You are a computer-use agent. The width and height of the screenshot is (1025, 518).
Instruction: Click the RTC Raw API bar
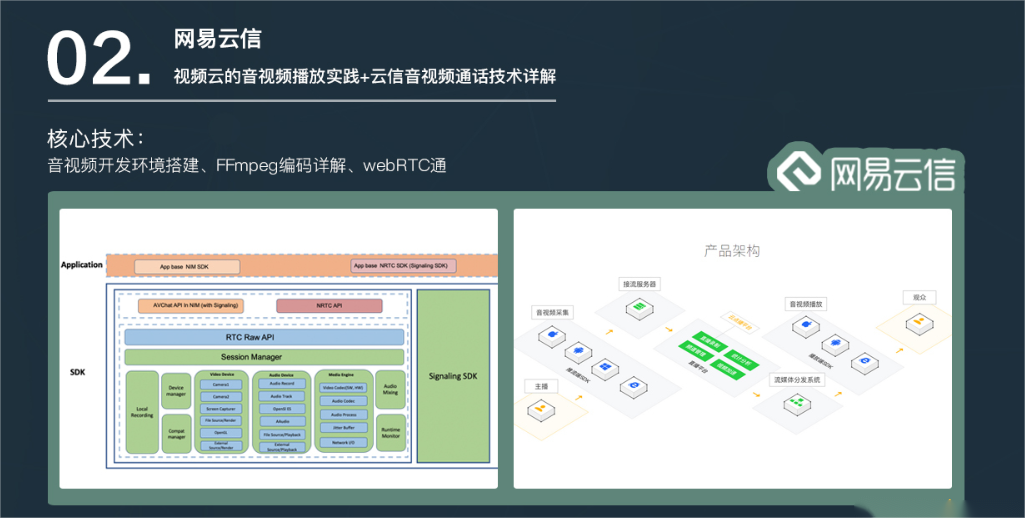[265, 338]
